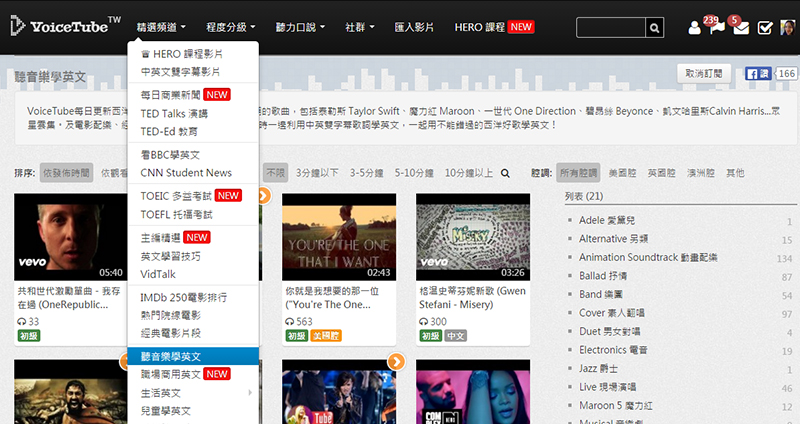Click the search icon after duration filters
Image resolution: width=800 pixels, height=424 pixels.
coord(505,173)
